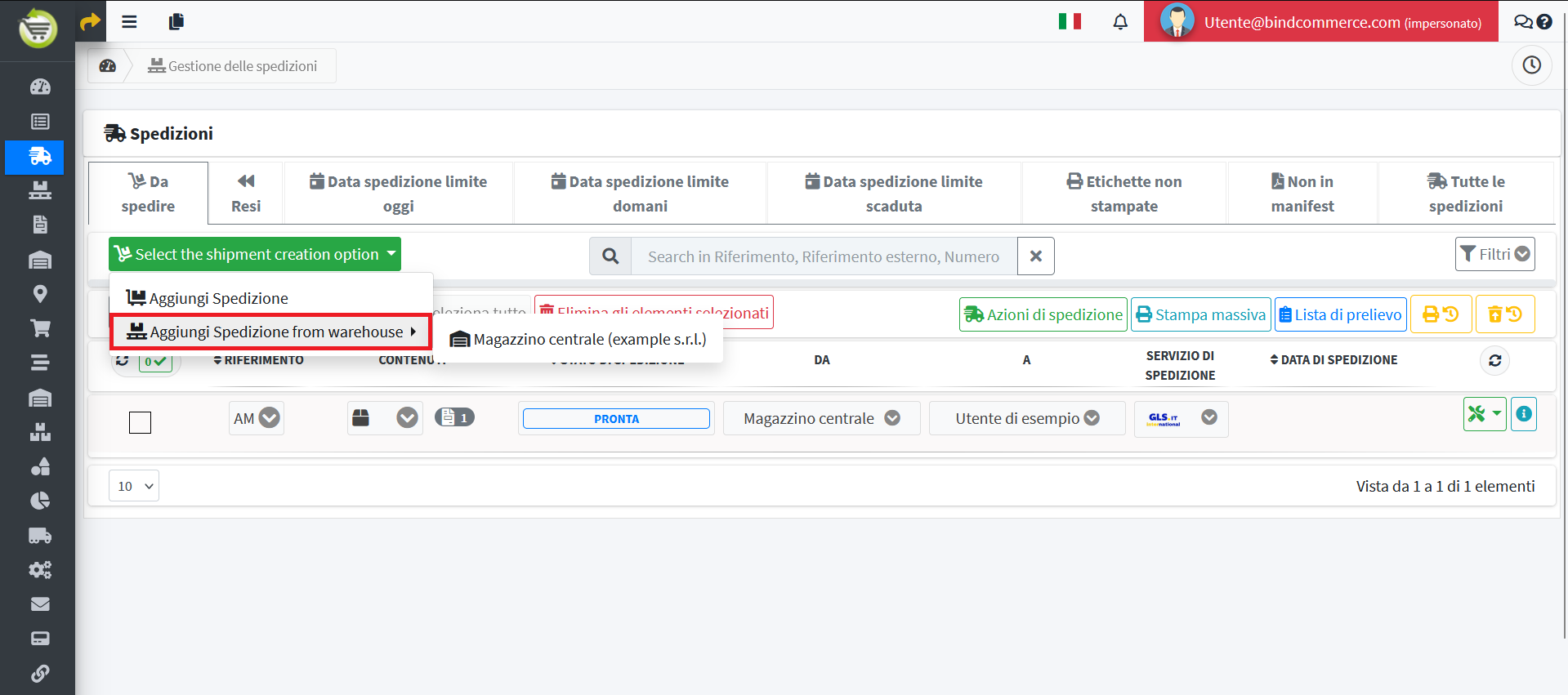Click the refresh icon in table header
This screenshot has width=1568, height=695.
point(1494,360)
